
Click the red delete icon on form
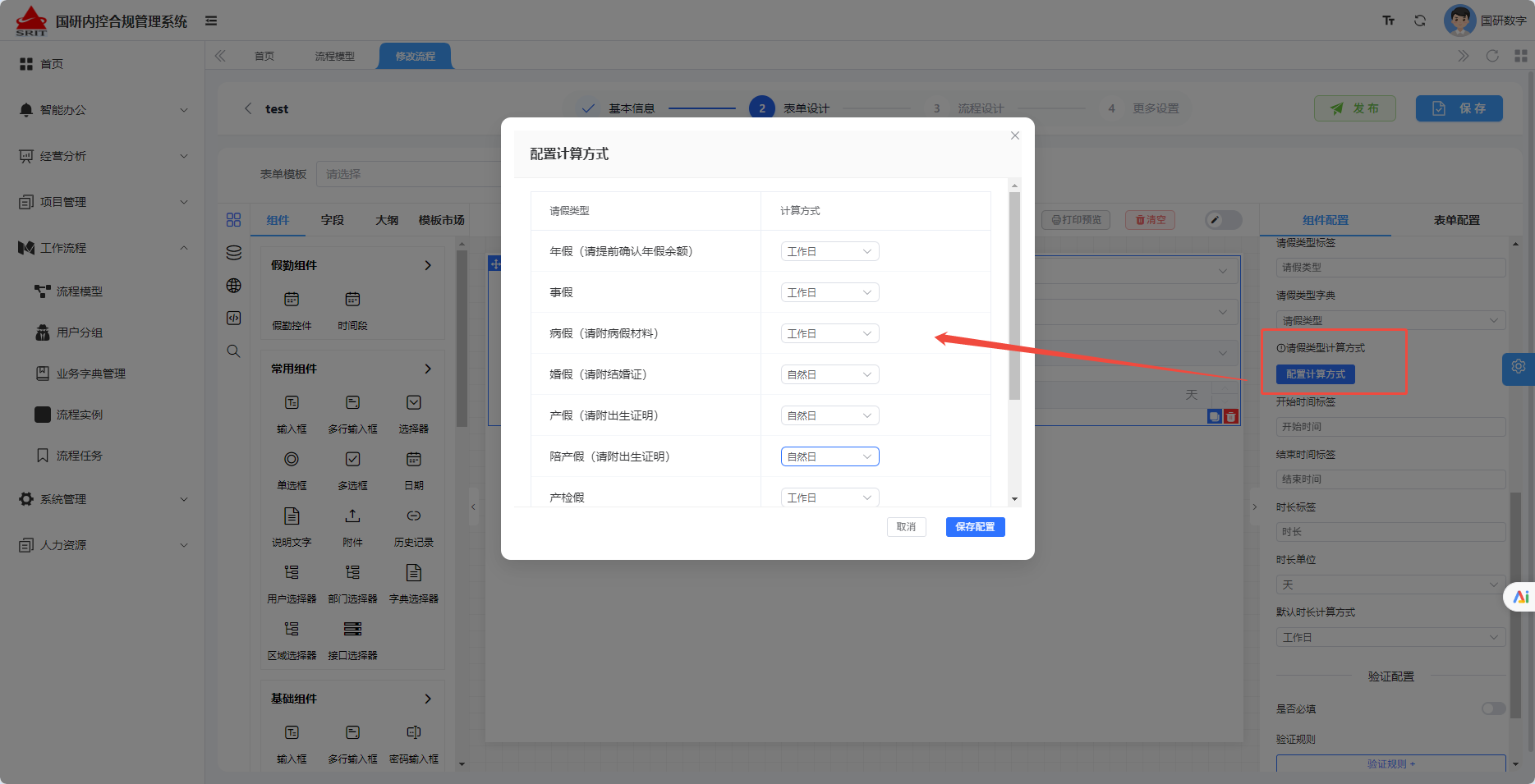click(x=1231, y=417)
